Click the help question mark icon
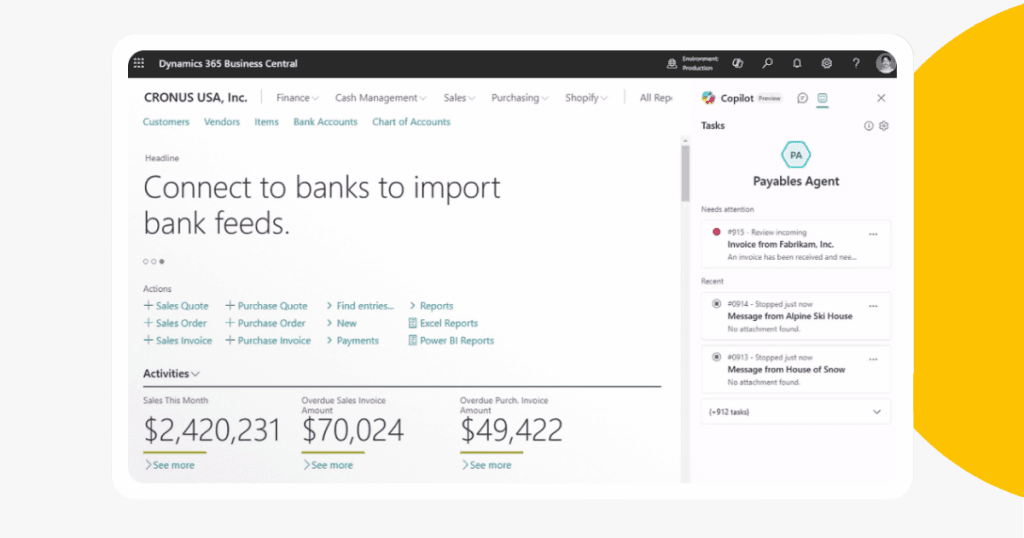This screenshot has height=538, width=1024. 856,63
